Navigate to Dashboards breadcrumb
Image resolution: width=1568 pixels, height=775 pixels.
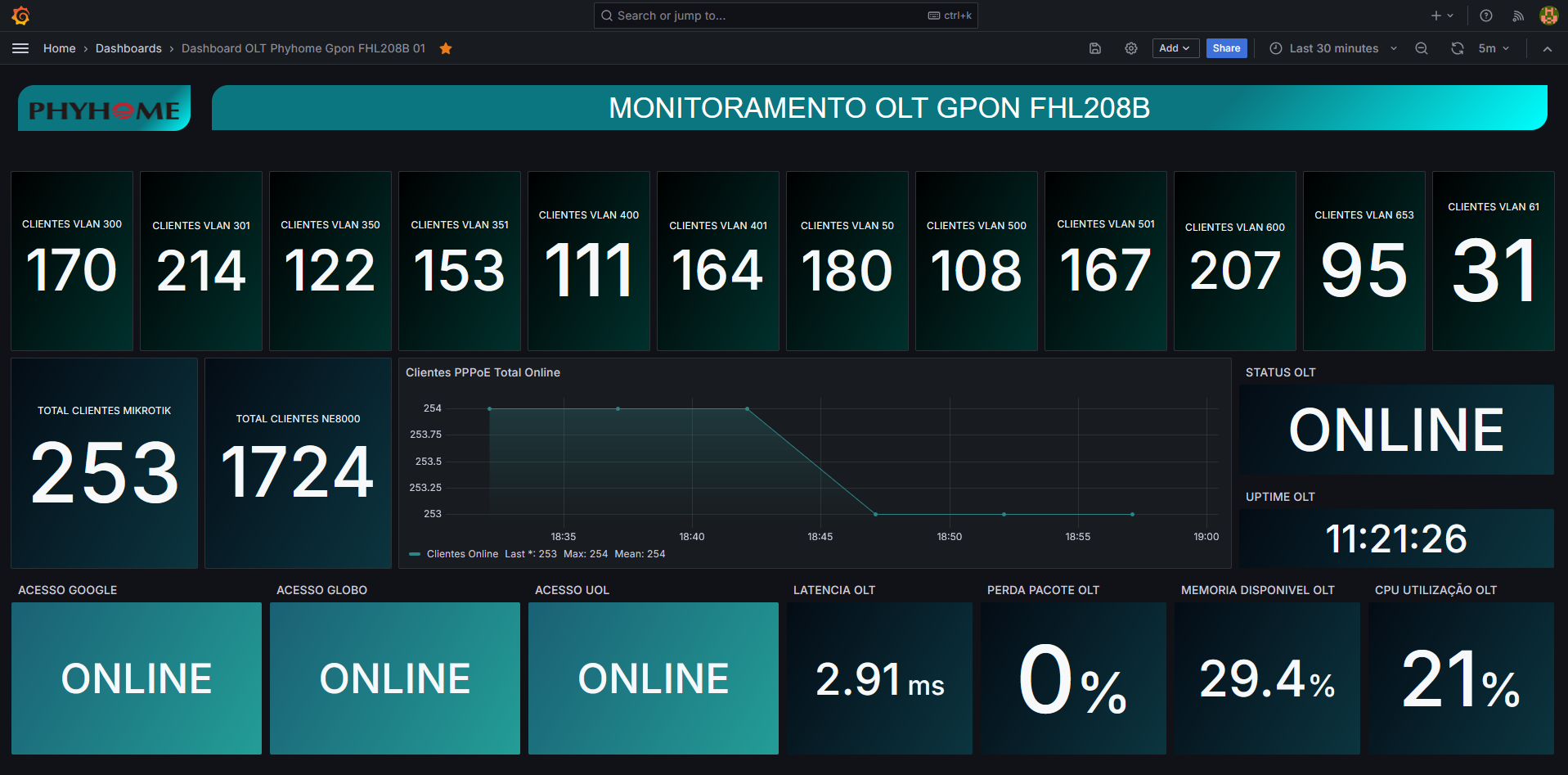[x=128, y=48]
